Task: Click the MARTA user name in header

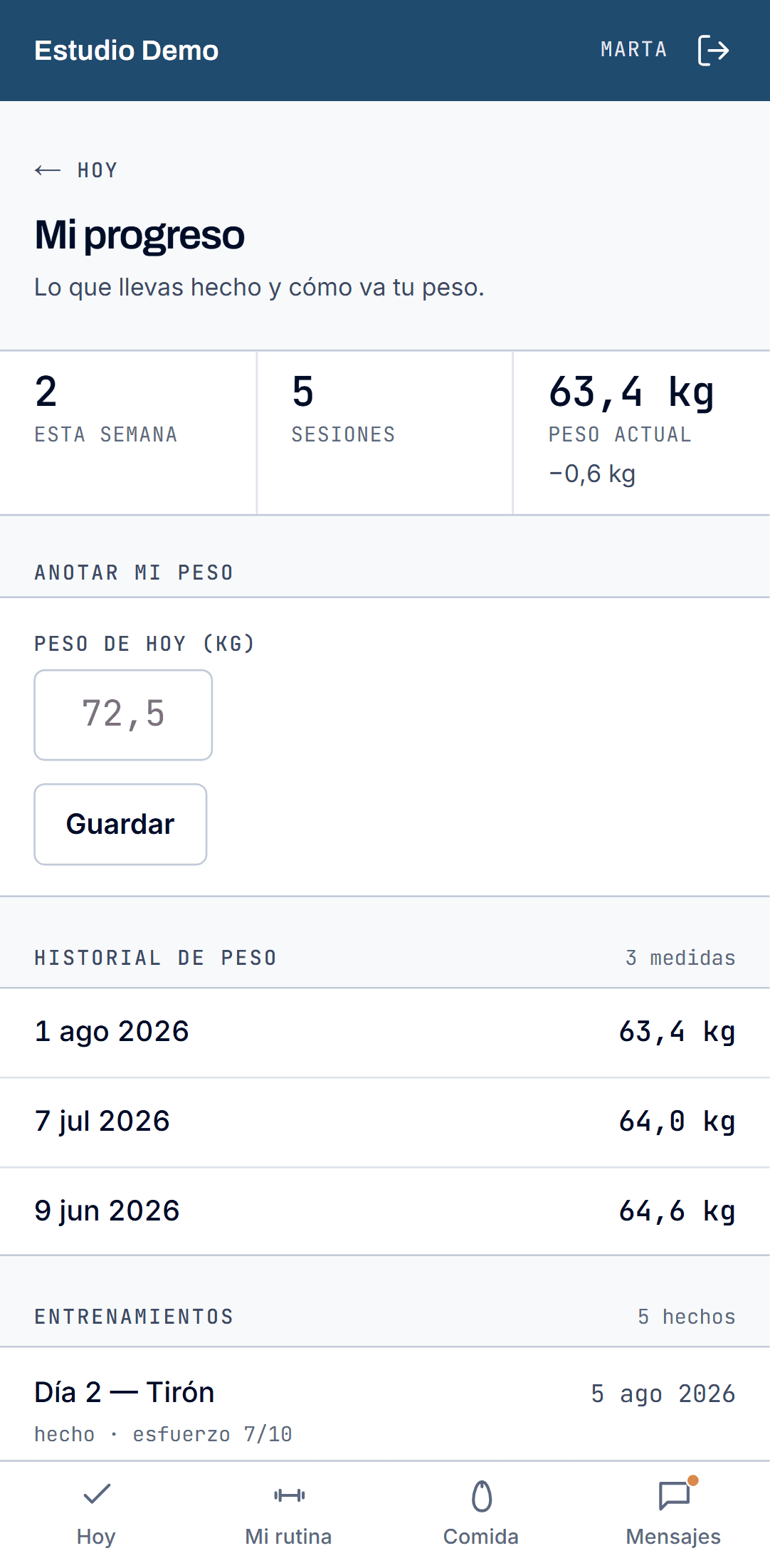Action: [634, 50]
